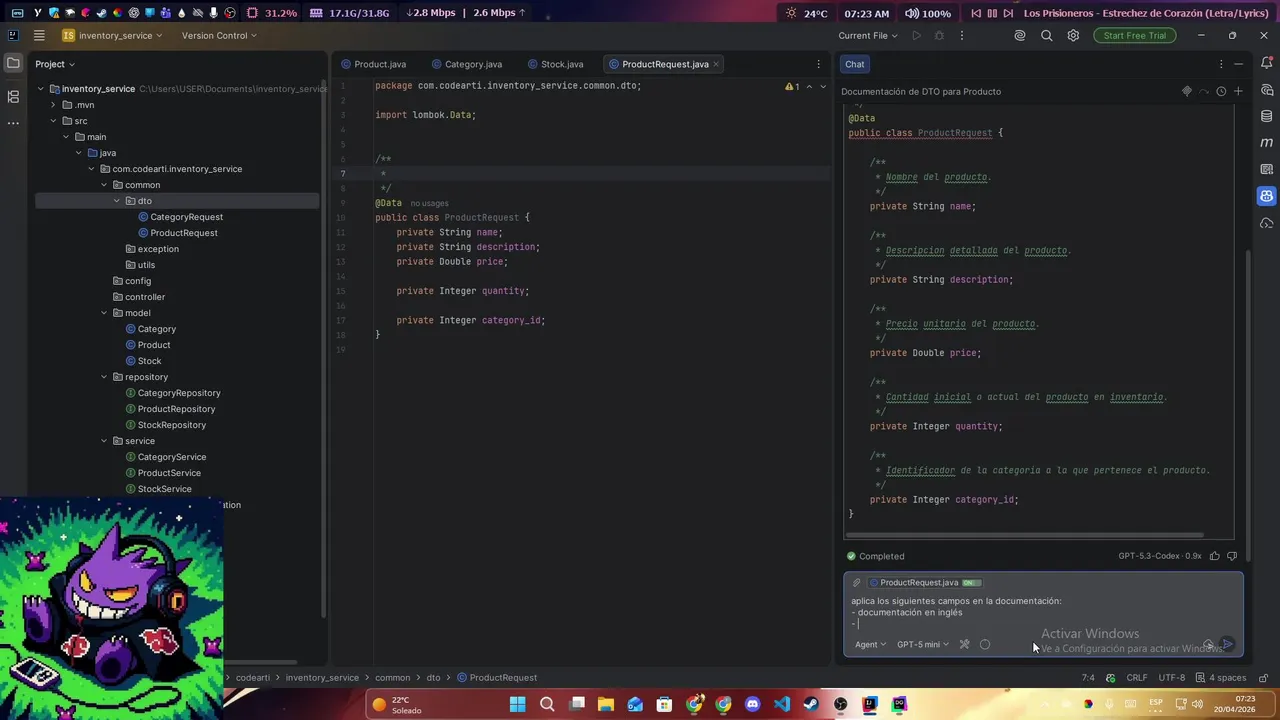Click ProductRequest in the breadcrumb bar
Screen dimensions: 1280x720
coord(497,677)
